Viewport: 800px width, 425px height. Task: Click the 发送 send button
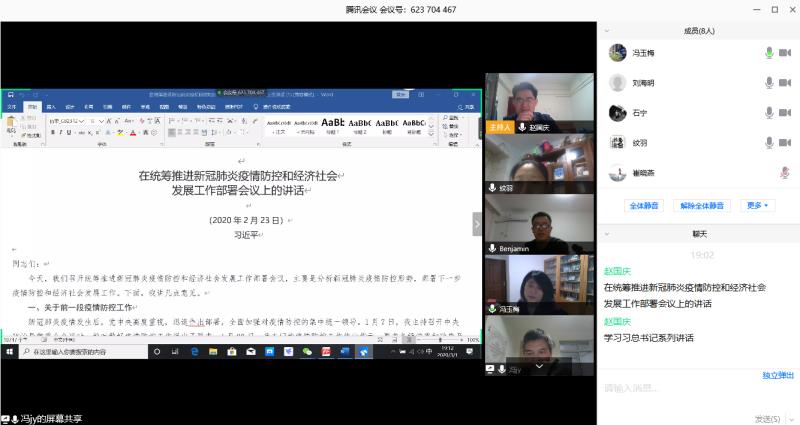click(767, 418)
